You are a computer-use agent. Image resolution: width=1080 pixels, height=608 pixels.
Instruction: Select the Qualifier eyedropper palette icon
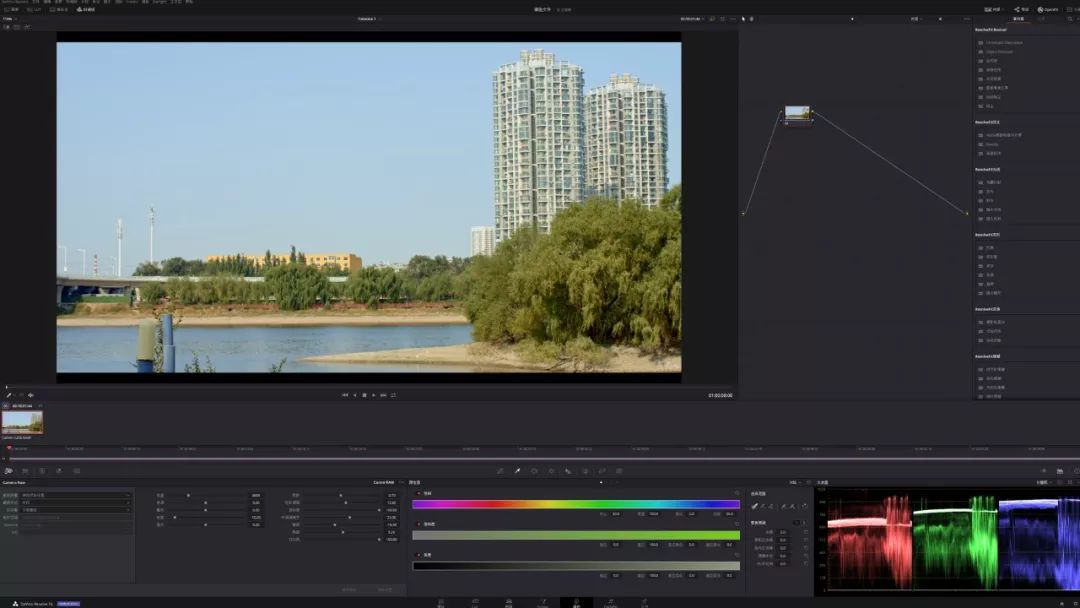[x=517, y=470]
